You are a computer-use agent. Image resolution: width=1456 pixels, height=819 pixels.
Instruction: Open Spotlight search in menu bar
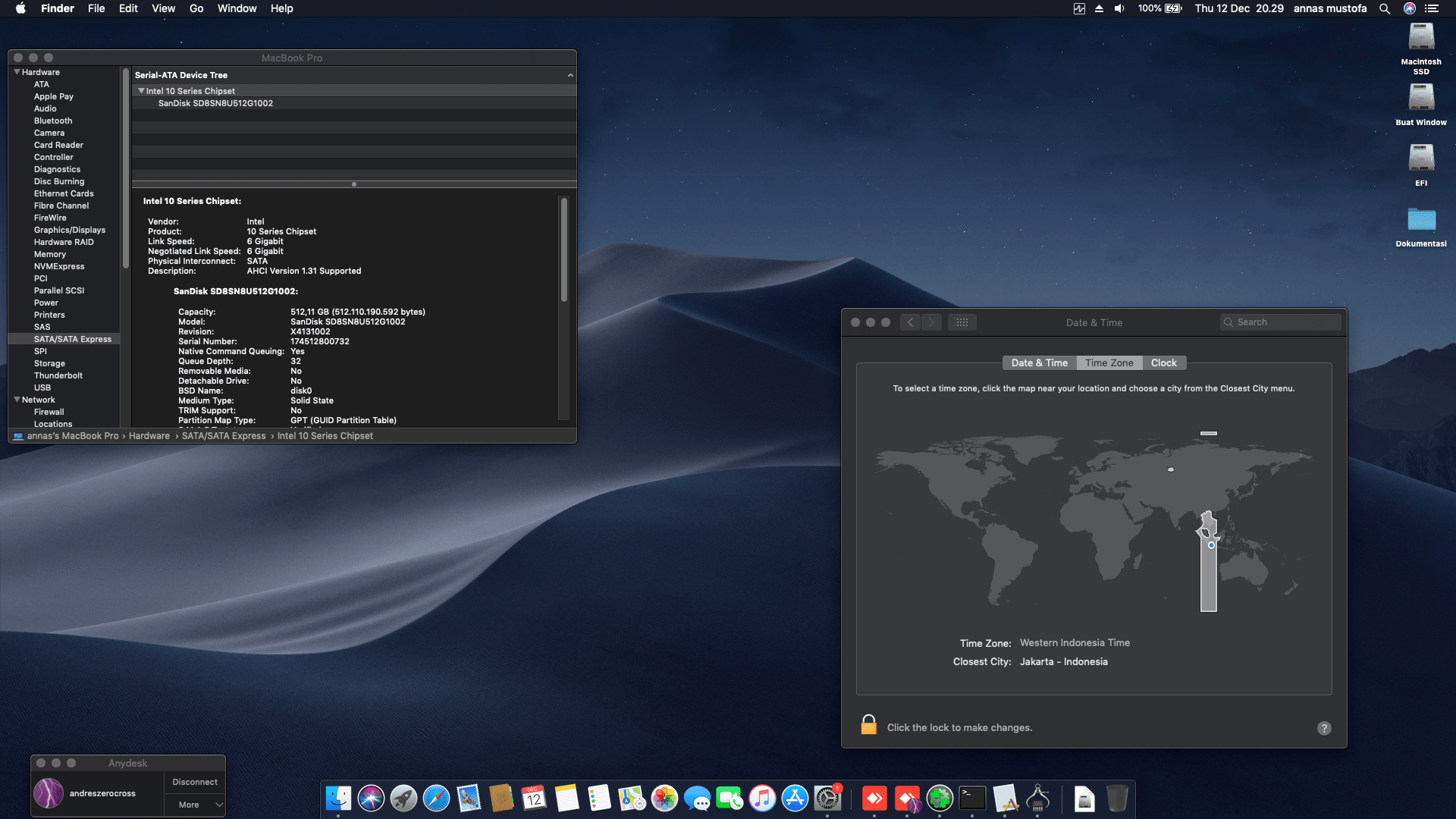(1385, 8)
